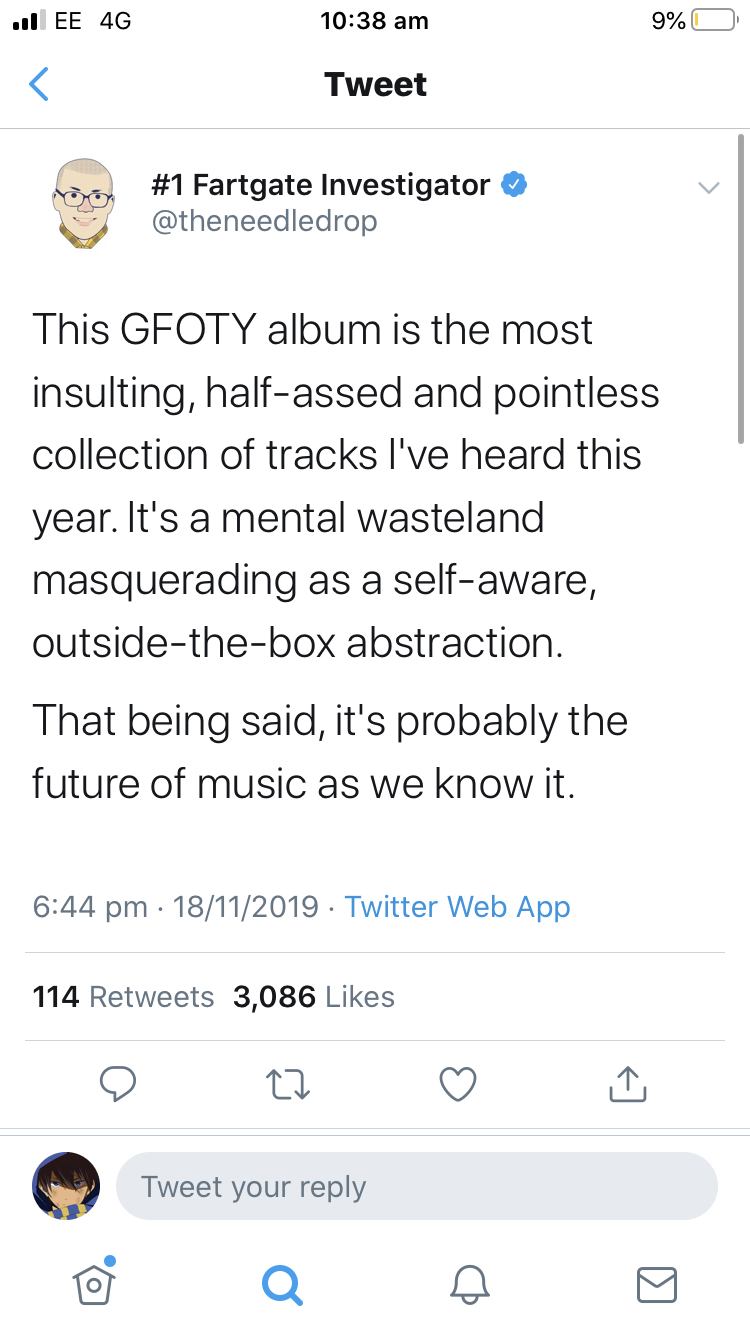Open the Messages envelope tab
Image resolution: width=750 pixels, height=1334 pixels.
click(656, 1284)
